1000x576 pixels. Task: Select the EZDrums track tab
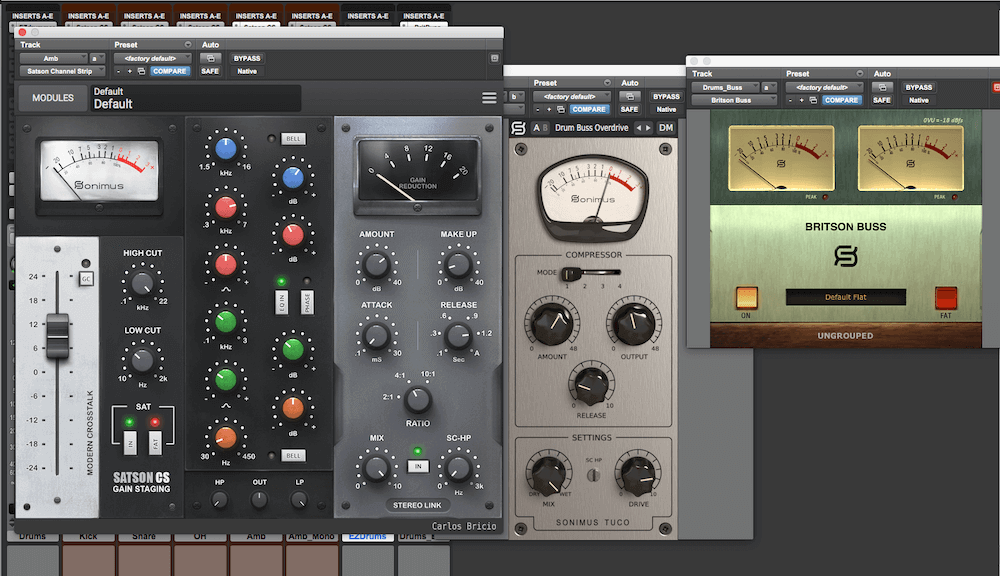366,537
